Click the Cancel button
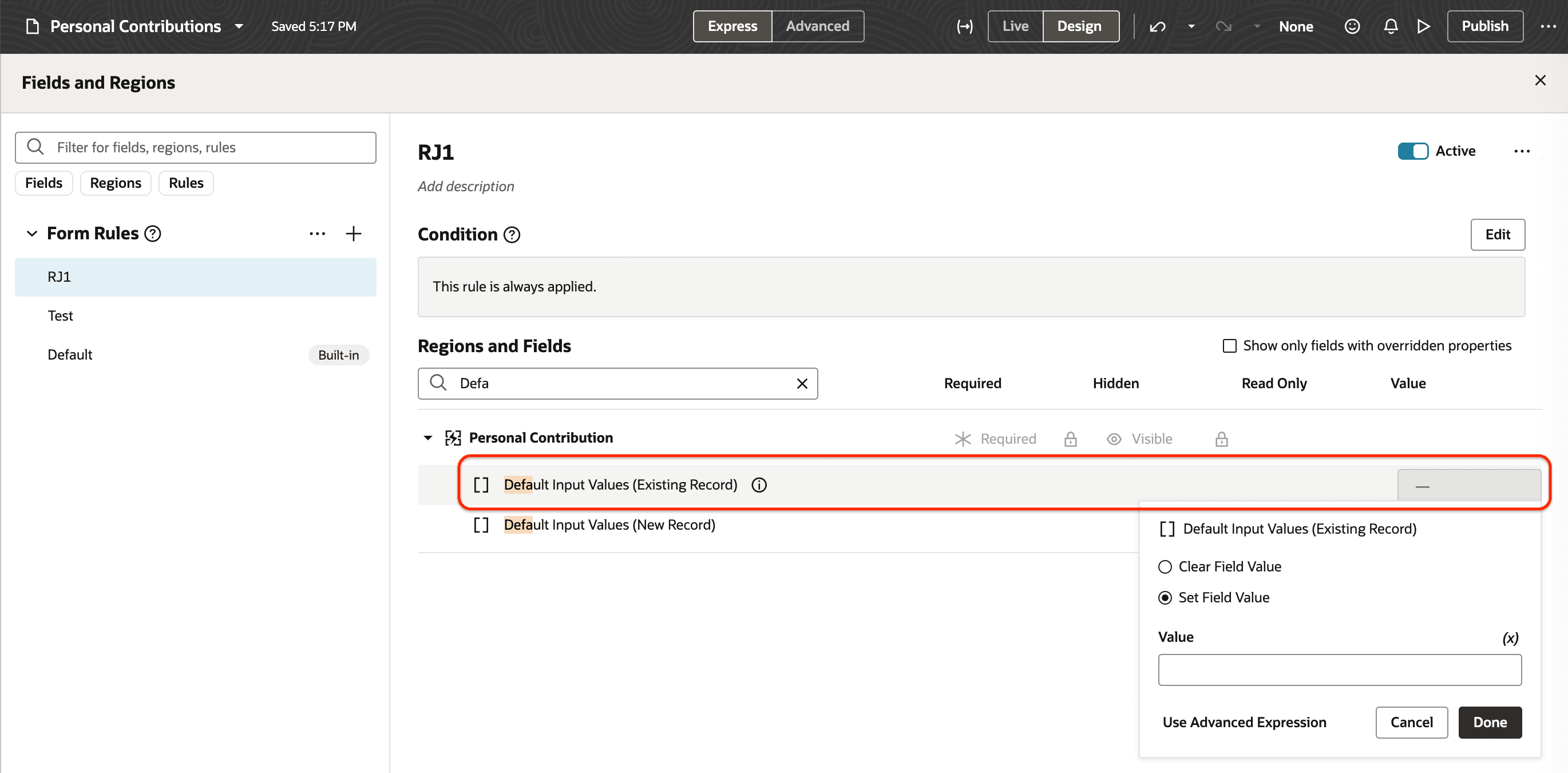Viewport: 1568px width, 773px height. (1411, 723)
